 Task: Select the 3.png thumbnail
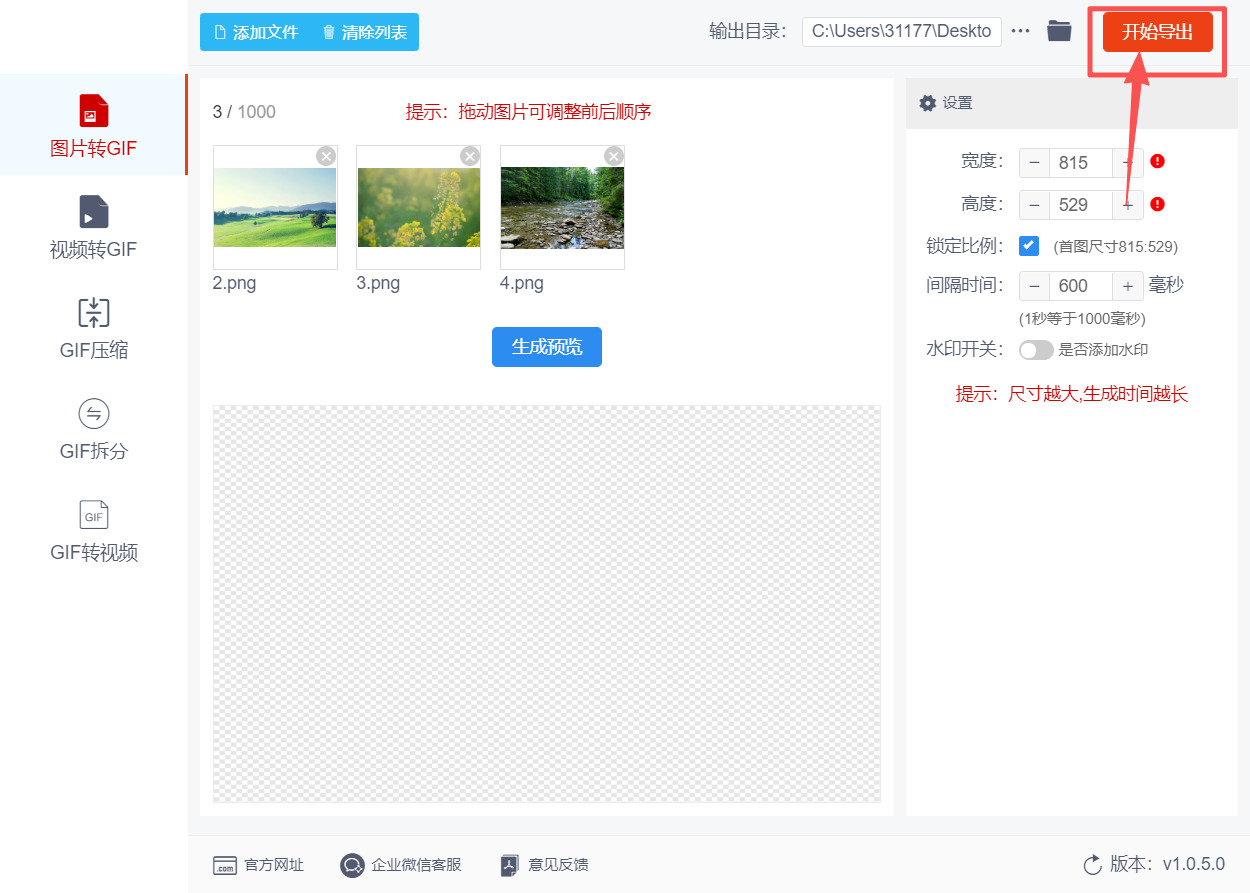(x=418, y=208)
